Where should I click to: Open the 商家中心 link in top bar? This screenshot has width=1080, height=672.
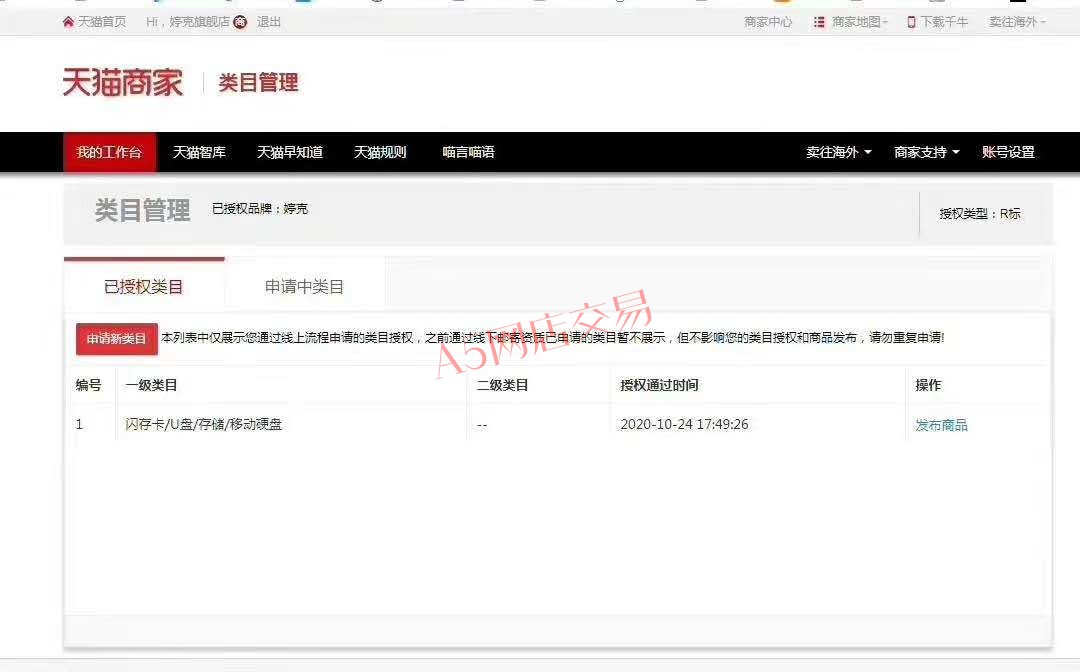768,22
